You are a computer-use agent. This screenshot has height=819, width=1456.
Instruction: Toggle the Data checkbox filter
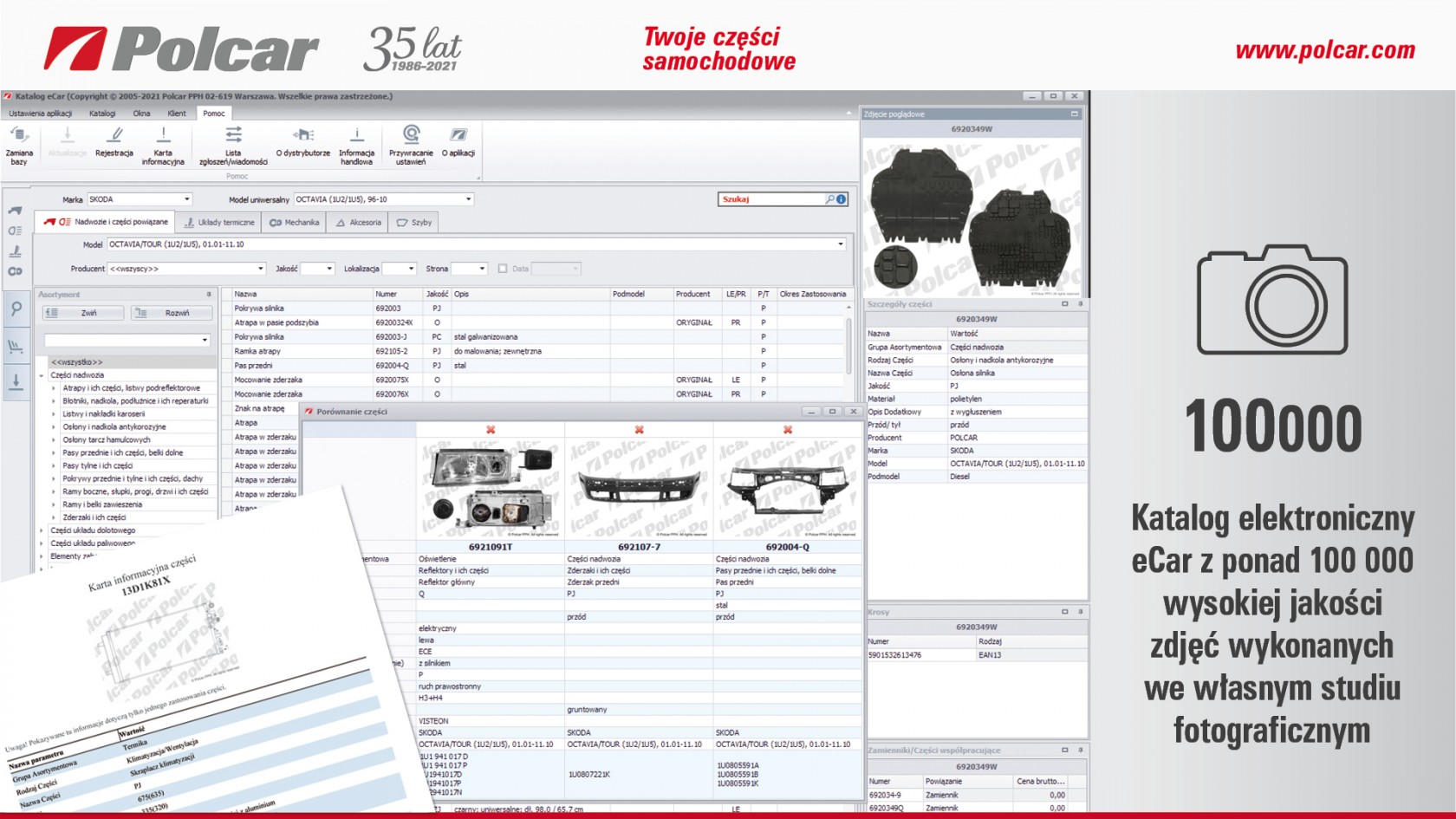click(x=503, y=269)
